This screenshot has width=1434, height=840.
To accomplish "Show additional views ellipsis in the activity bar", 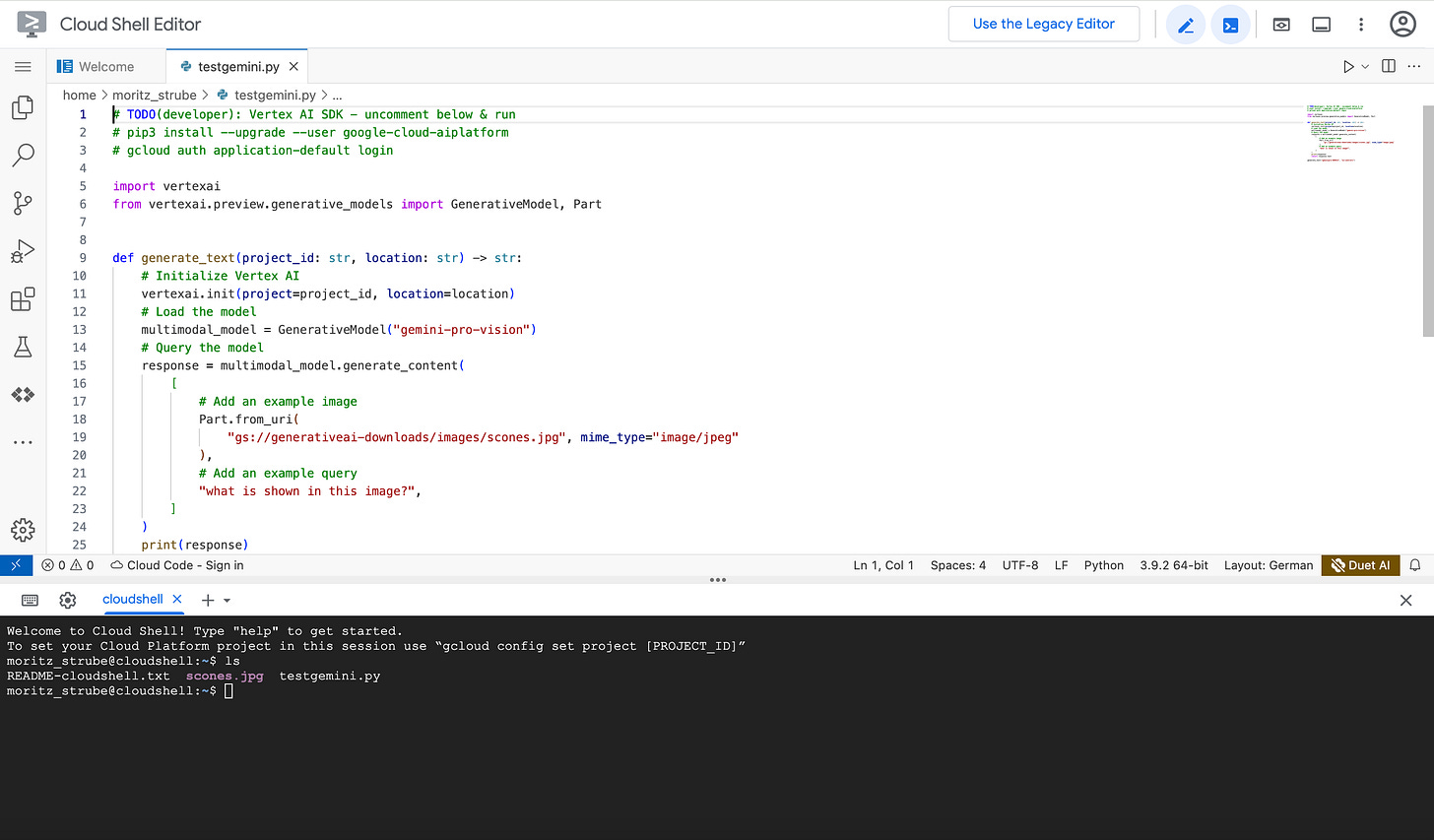I will (23, 443).
